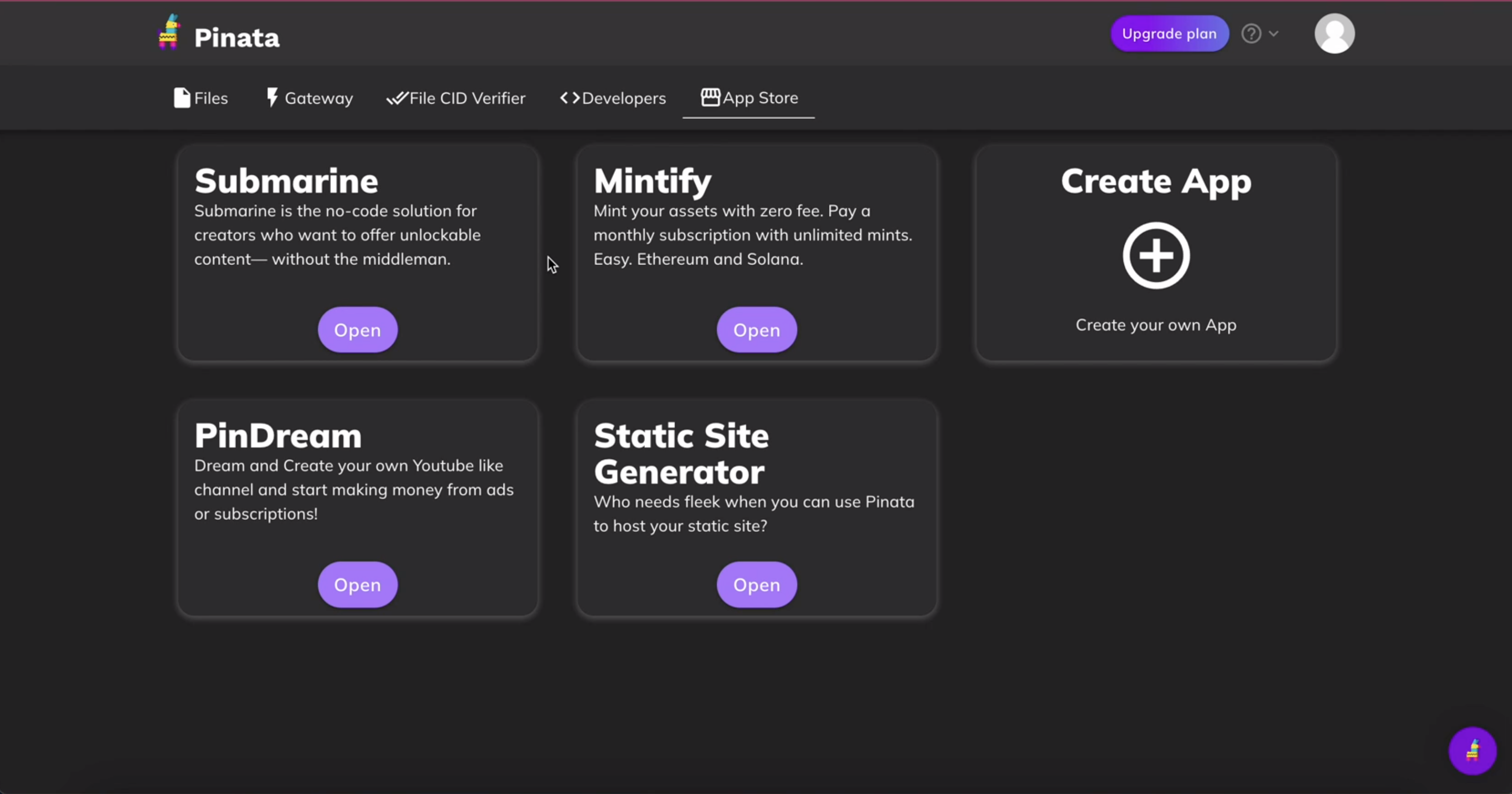The width and height of the screenshot is (1512, 794).
Task: Click the Static Site Generator title
Action: [681, 454]
